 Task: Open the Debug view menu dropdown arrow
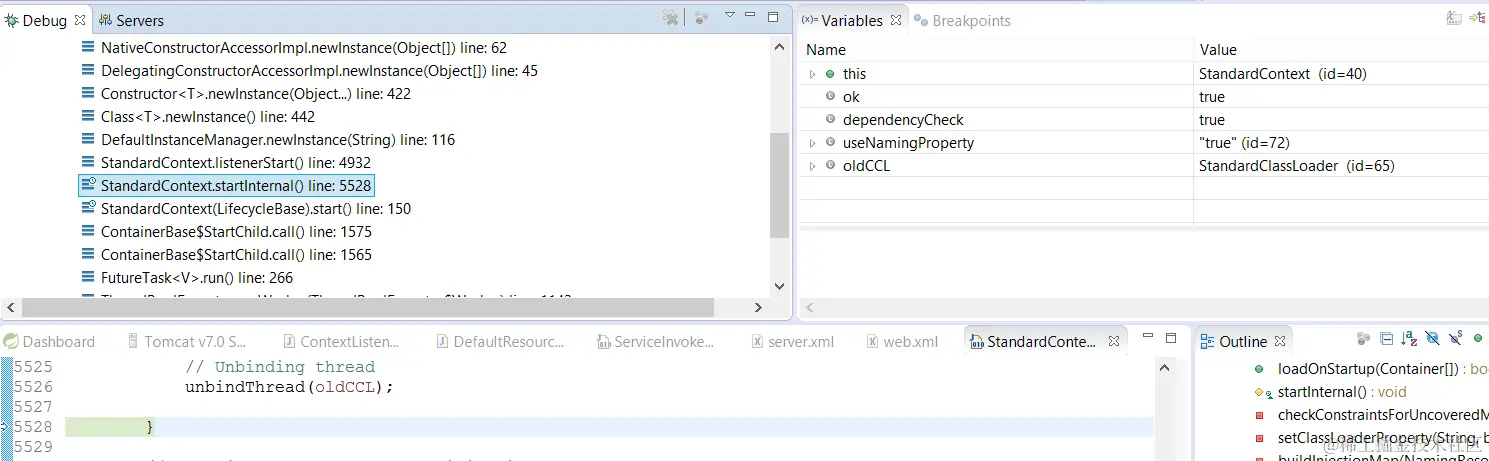730,15
